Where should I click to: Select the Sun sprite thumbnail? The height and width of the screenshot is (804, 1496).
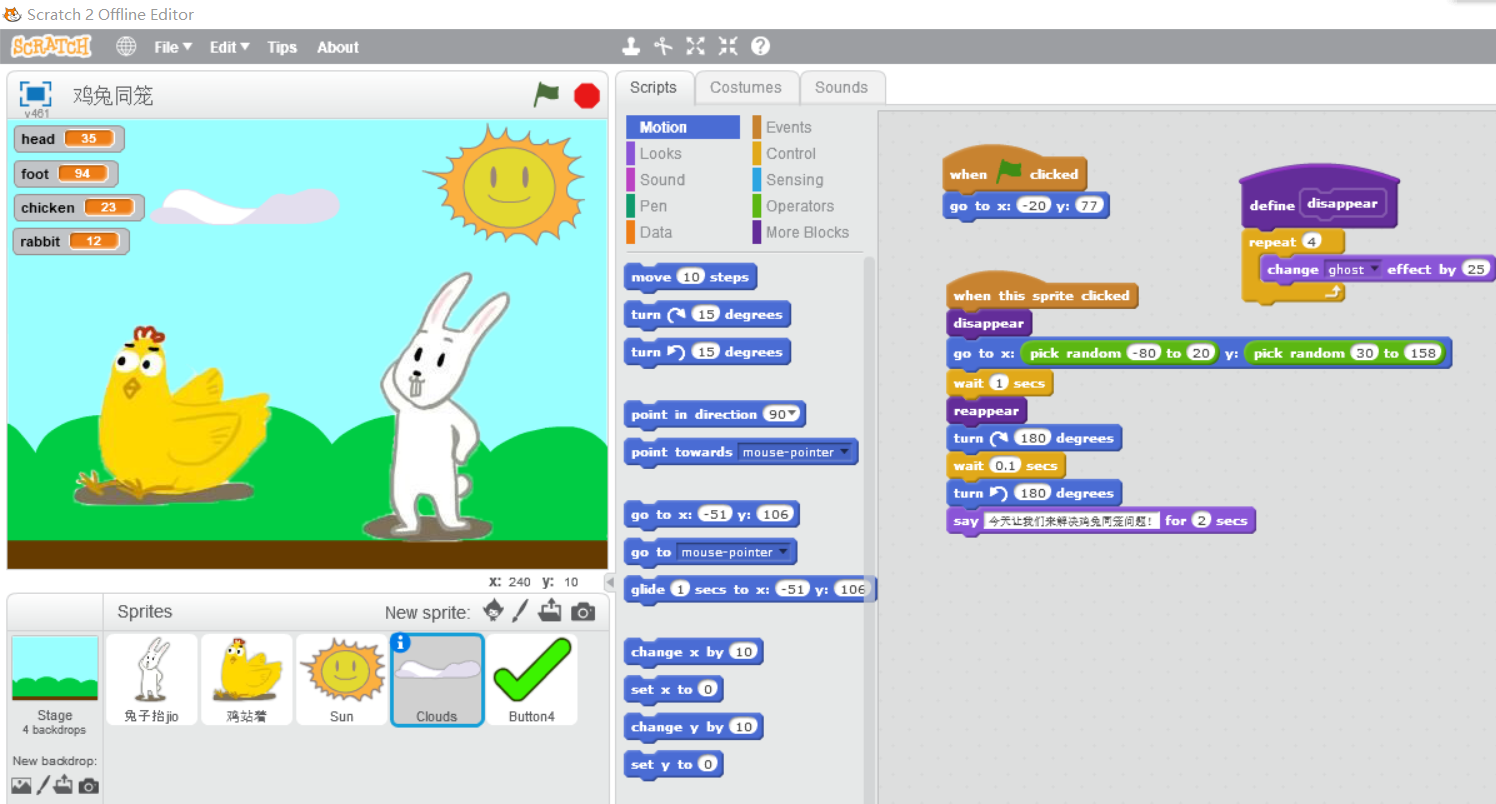[x=342, y=678]
